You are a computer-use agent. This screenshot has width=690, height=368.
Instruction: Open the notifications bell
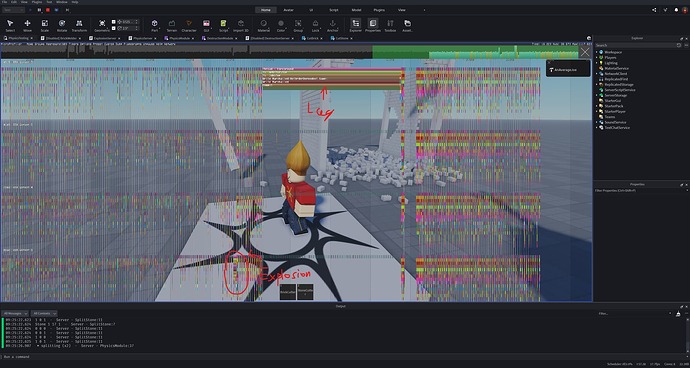pos(676,10)
